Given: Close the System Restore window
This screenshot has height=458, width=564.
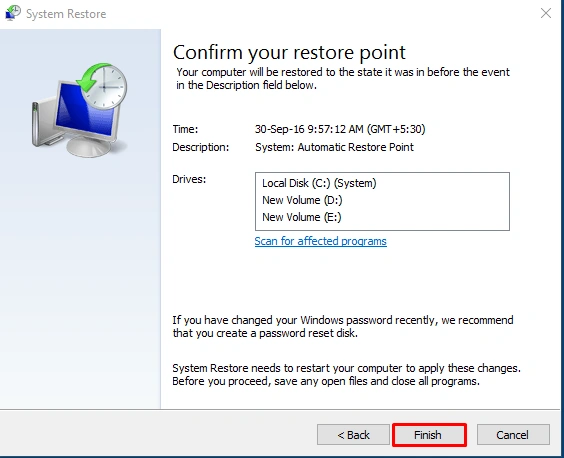Looking at the screenshot, I should (546, 13).
